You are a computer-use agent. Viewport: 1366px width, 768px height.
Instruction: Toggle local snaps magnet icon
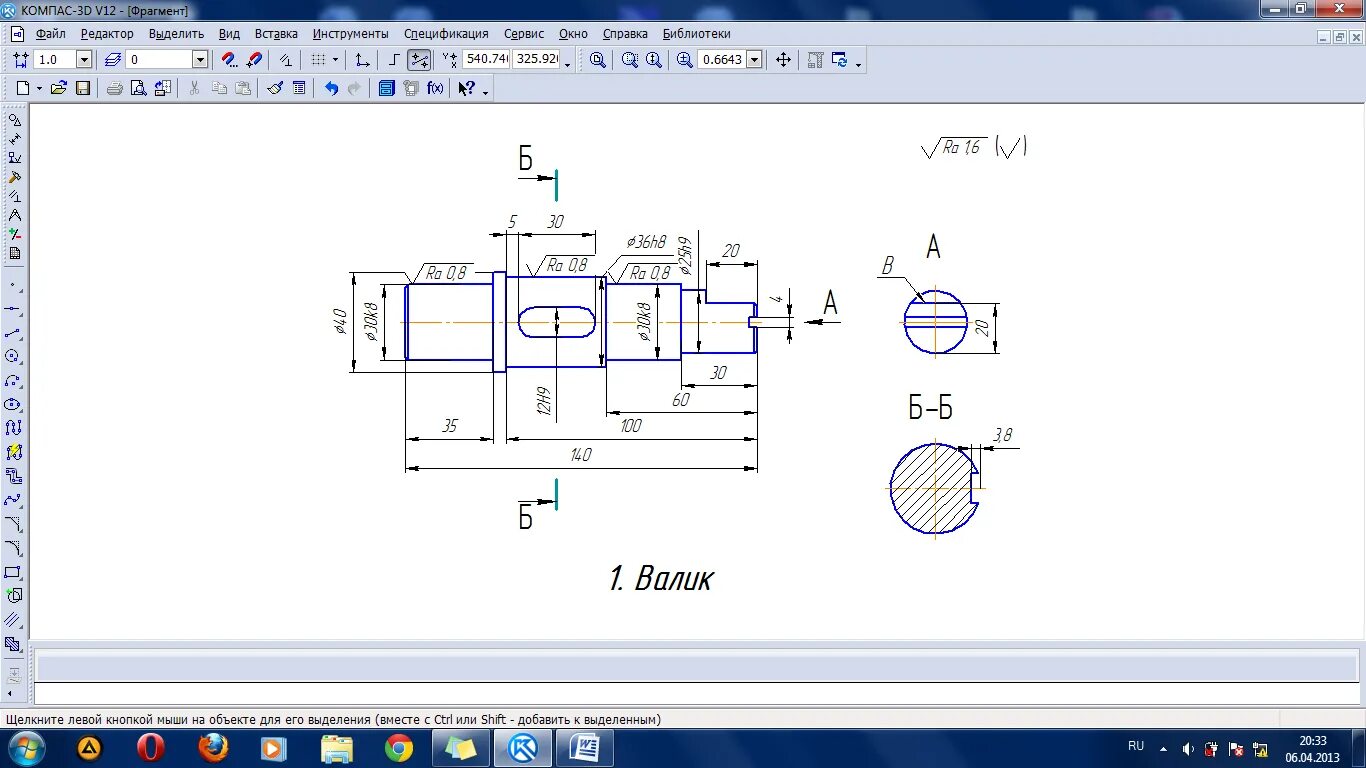[254, 60]
